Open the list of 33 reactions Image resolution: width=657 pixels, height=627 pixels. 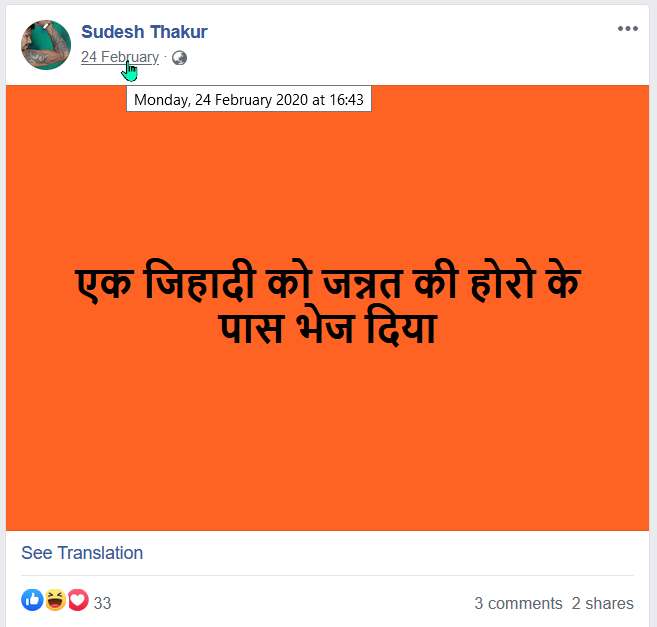coord(102,603)
